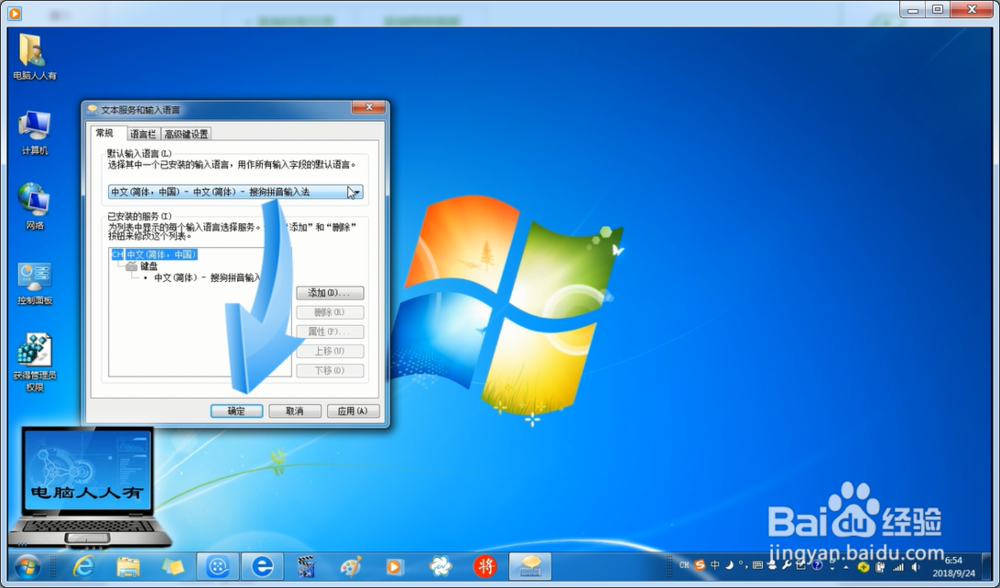The width and height of the screenshot is (1000, 588).
Task: Click the volume speaker tray icon
Action: coord(916,567)
